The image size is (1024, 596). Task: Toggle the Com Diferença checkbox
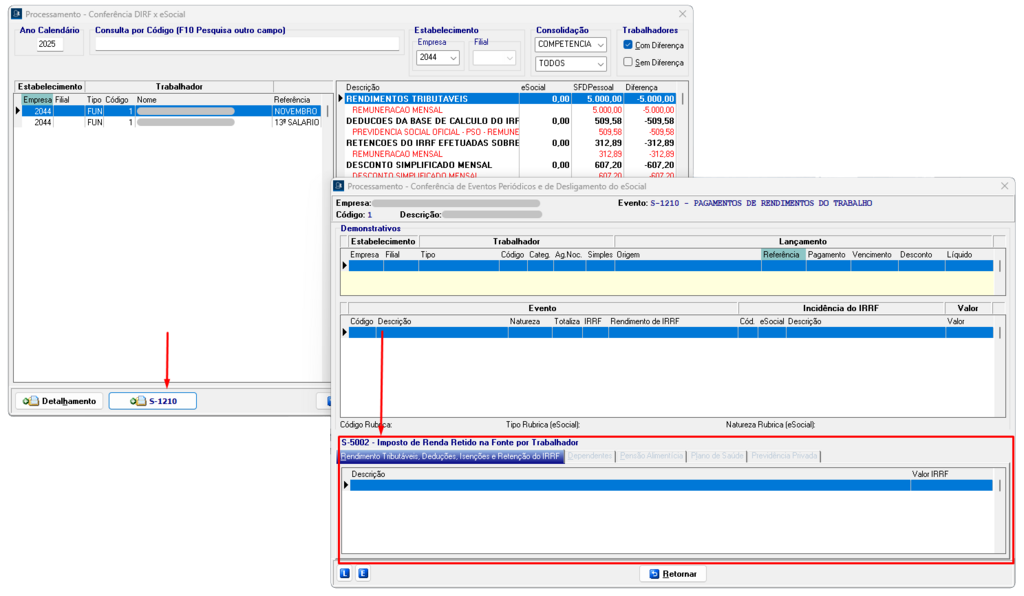628,45
